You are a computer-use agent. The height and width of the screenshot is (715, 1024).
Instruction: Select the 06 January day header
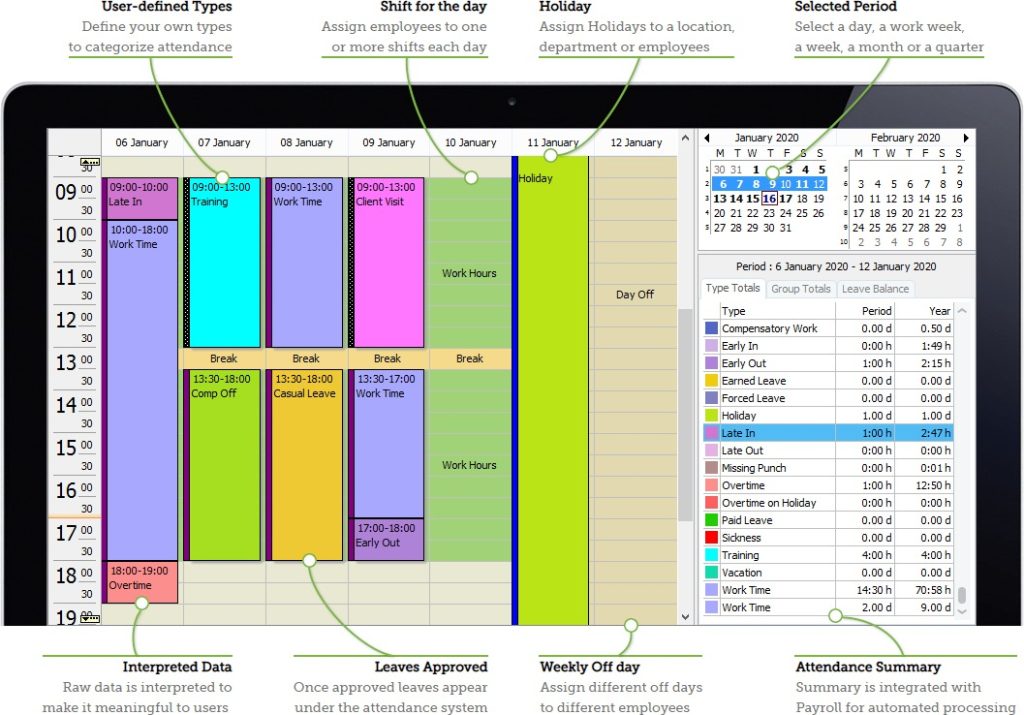click(141, 142)
